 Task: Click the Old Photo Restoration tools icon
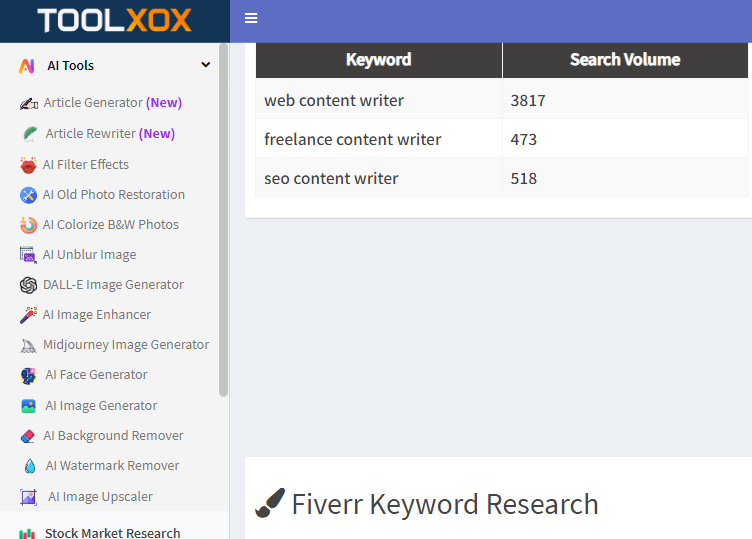28,195
